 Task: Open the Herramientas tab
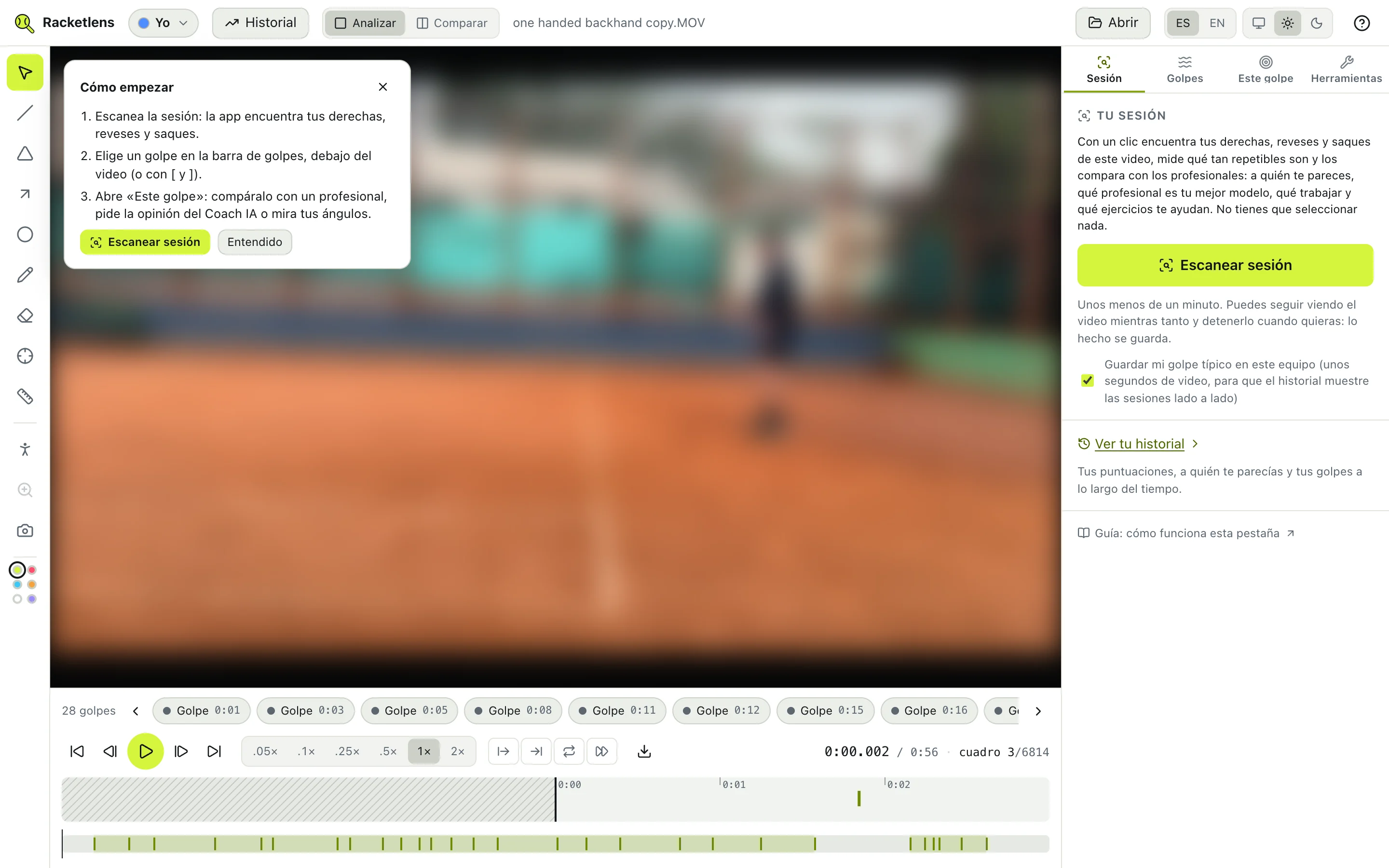coord(1346,69)
